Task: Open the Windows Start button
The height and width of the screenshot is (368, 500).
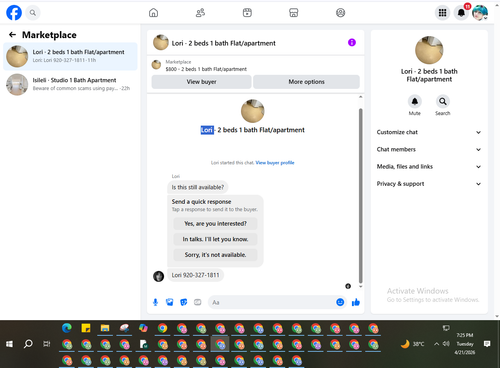Action: [9, 344]
